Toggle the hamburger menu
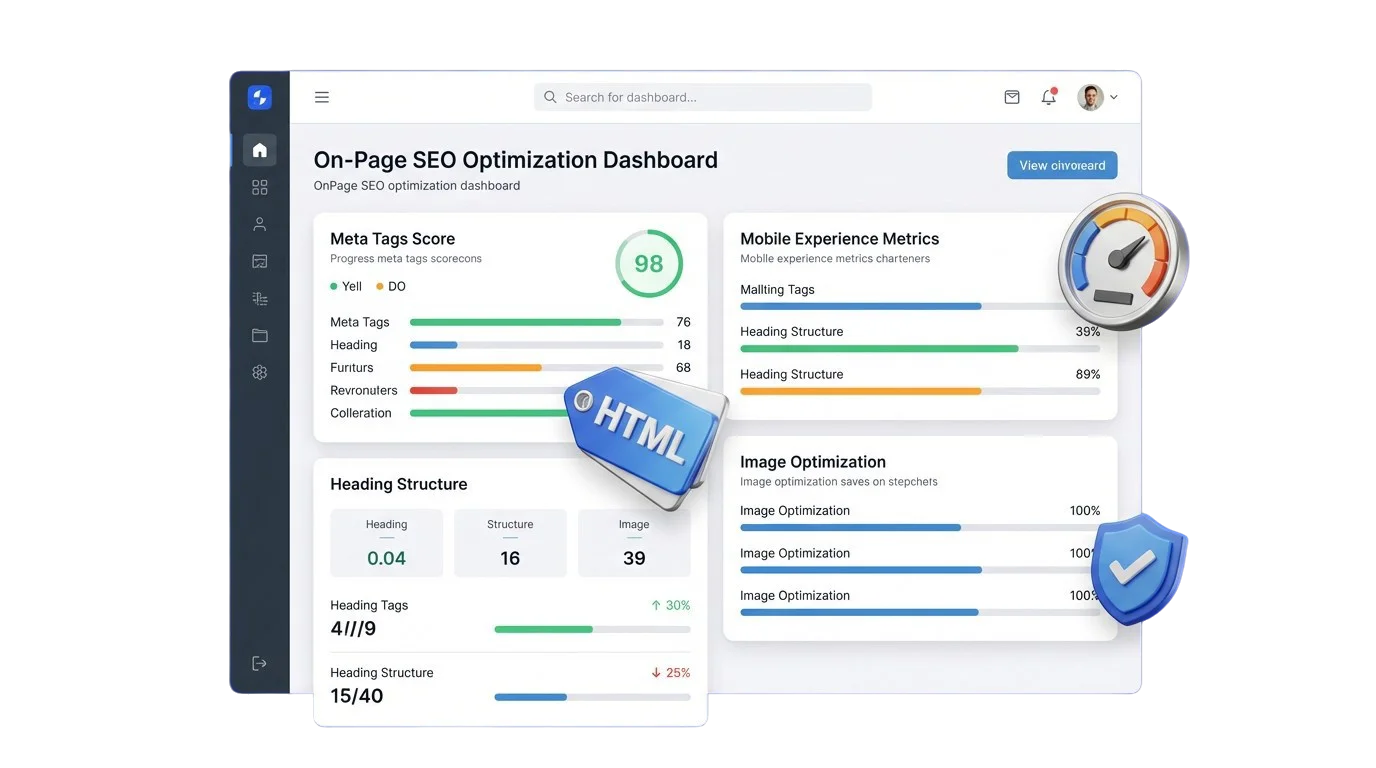This screenshot has width=1376, height=768. click(322, 97)
